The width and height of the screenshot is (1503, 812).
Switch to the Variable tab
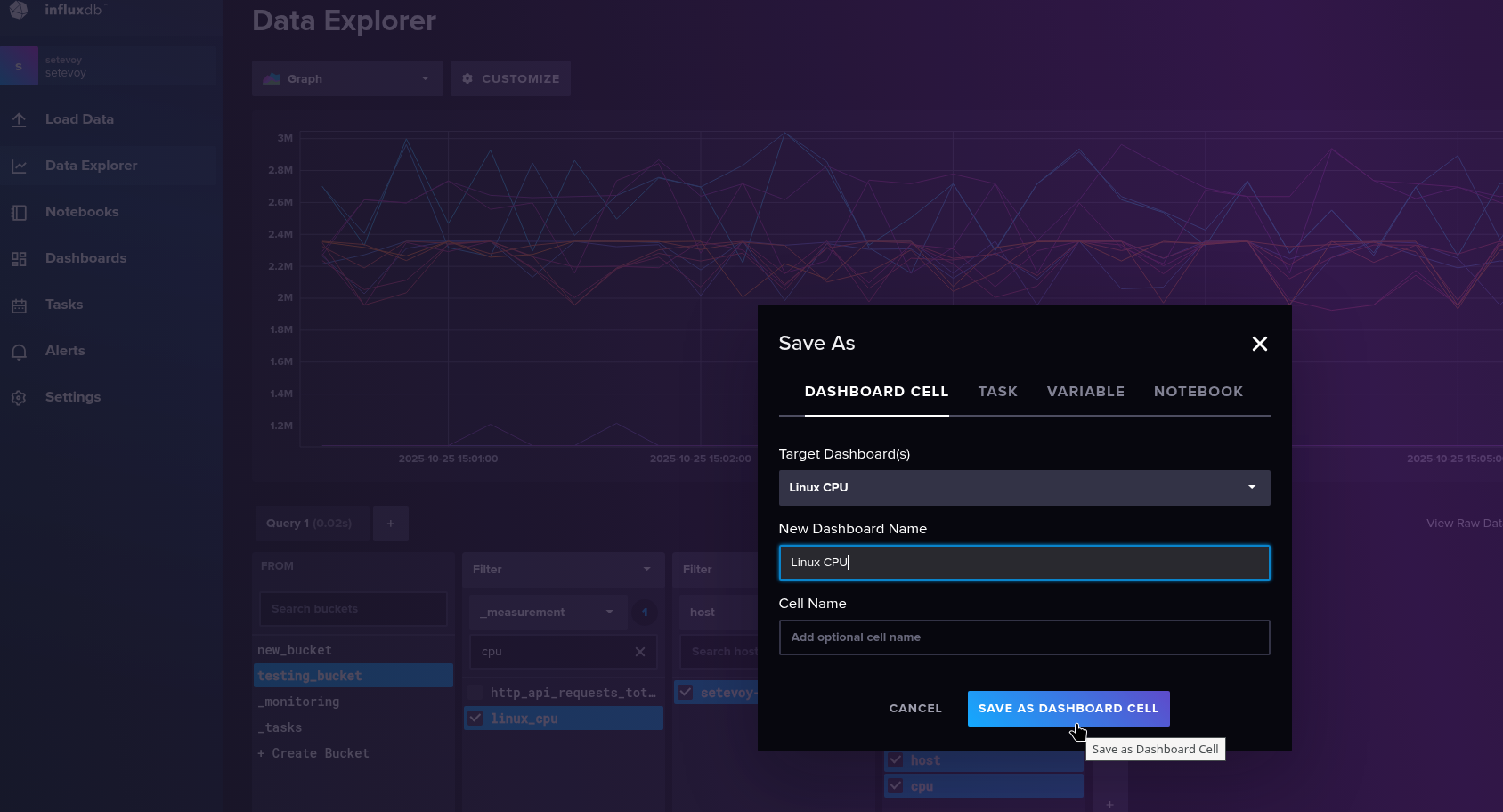(1085, 392)
